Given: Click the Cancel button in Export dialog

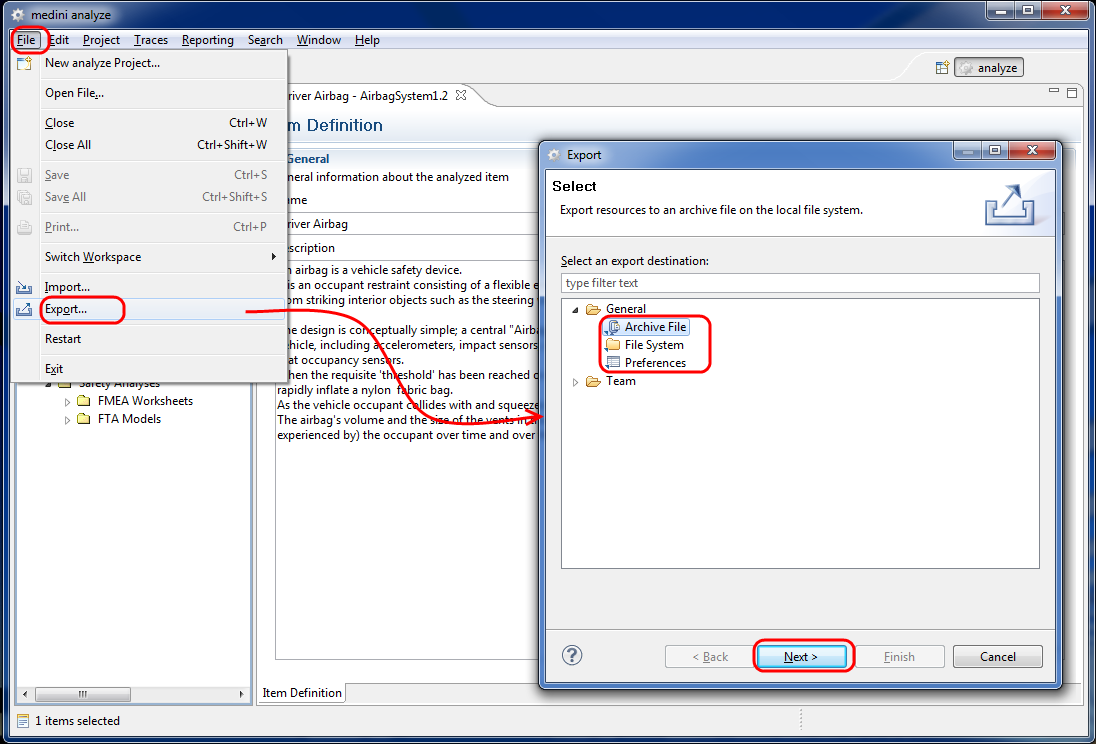Looking at the screenshot, I should click(997, 657).
